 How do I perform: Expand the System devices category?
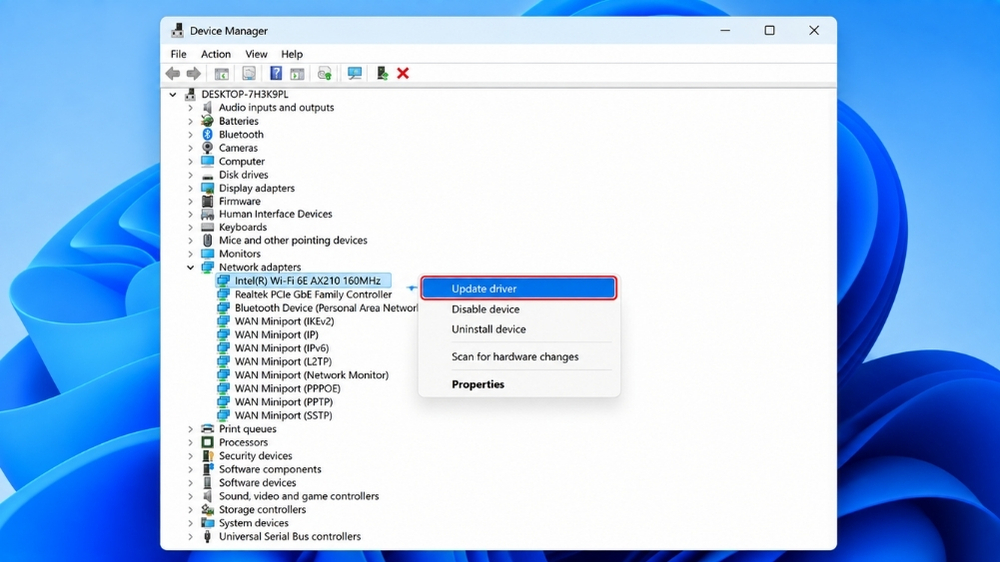click(x=190, y=522)
